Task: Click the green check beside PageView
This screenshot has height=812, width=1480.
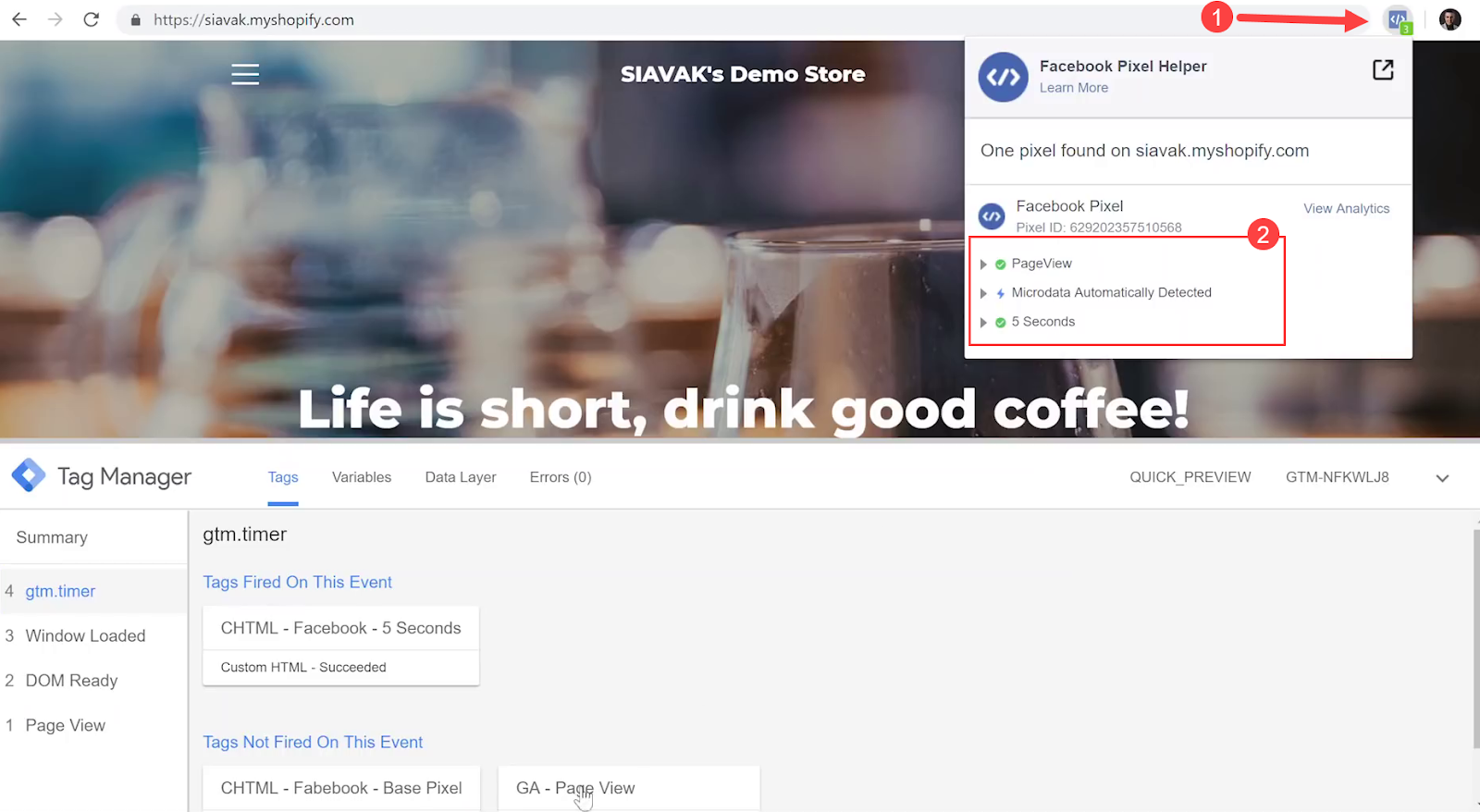Action: (x=1000, y=265)
